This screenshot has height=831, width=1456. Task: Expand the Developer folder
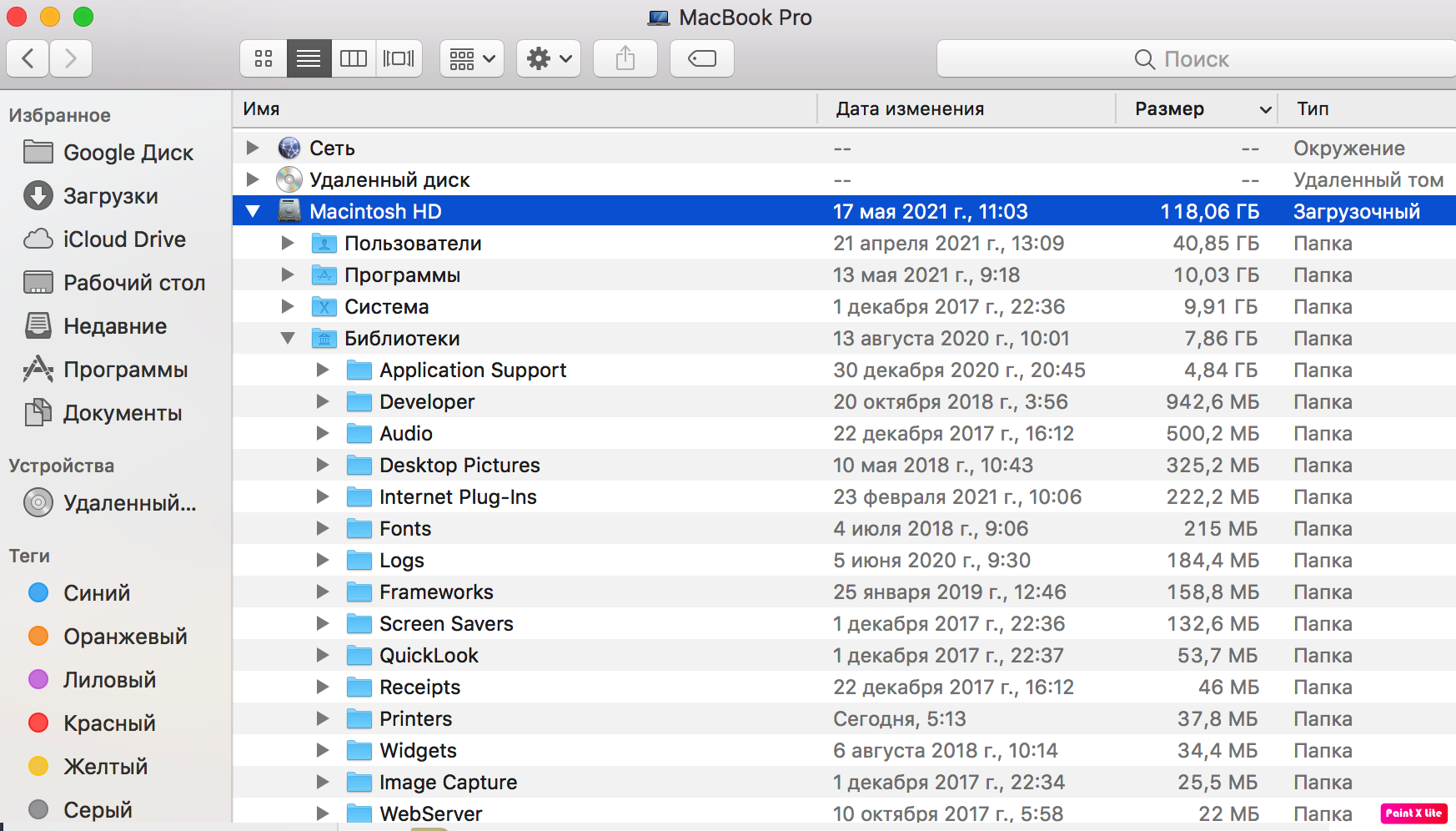pos(323,401)
